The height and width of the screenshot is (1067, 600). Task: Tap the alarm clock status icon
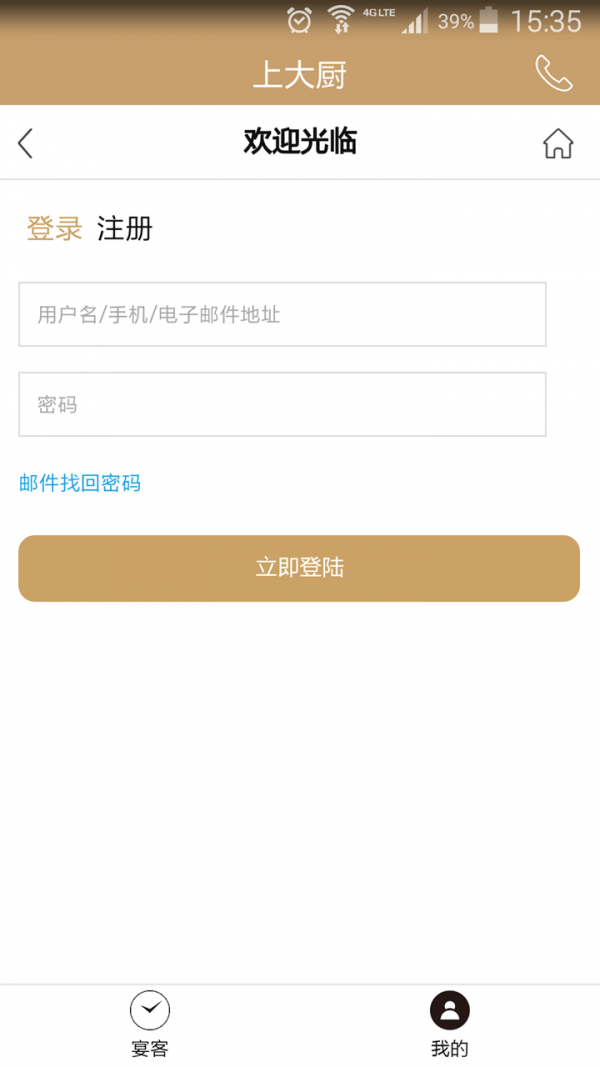point(299,19)
